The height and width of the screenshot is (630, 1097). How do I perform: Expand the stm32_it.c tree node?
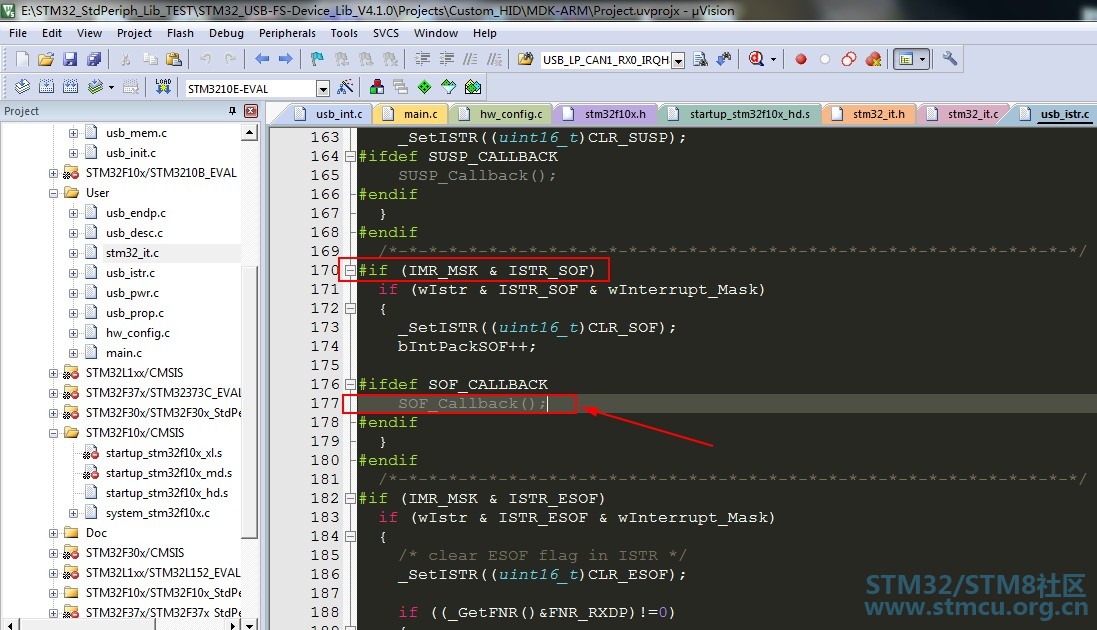pos(73,253)
